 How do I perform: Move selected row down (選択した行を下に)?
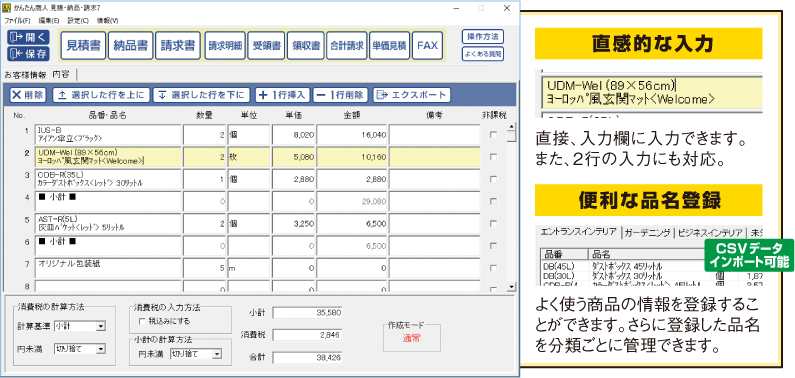[201, 95]
